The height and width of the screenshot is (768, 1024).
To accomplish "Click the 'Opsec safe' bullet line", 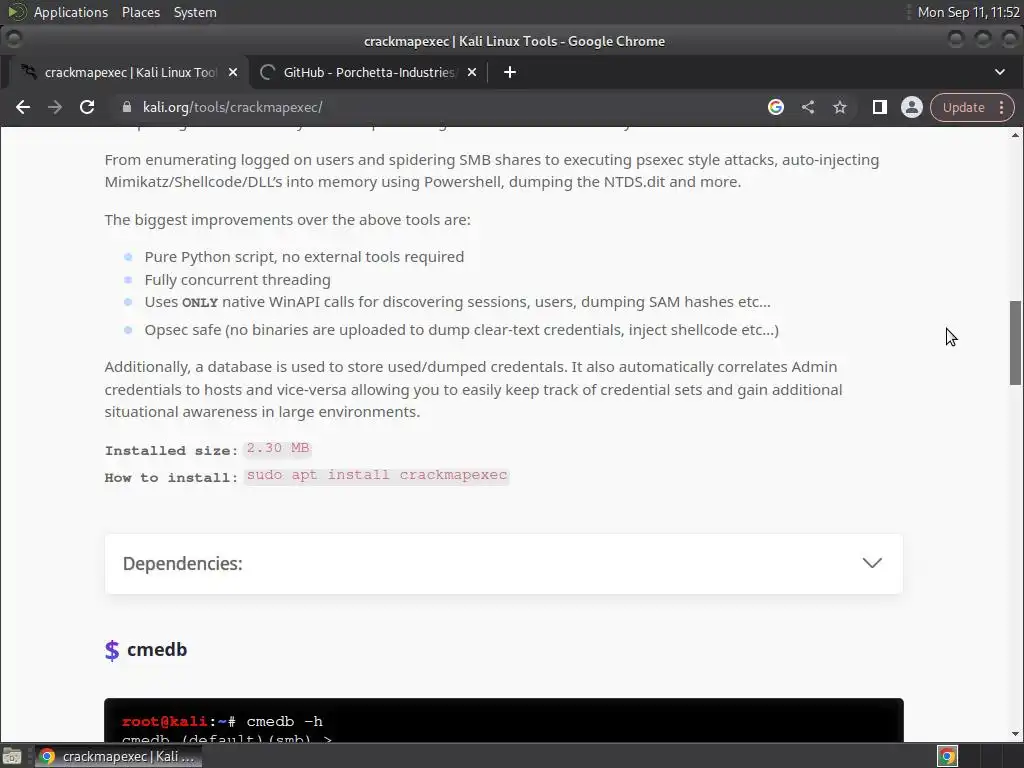I will point(462,330).
